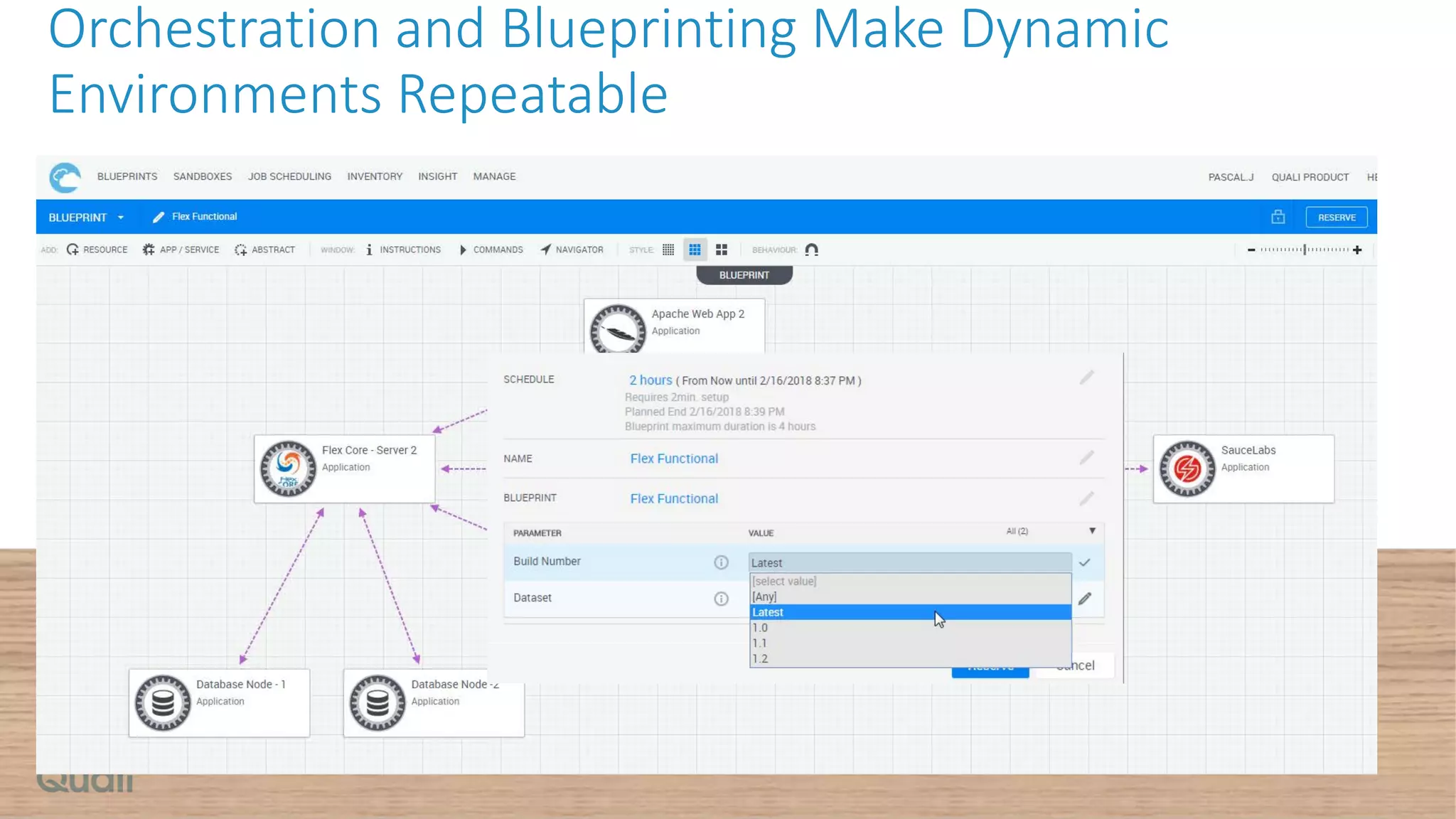Viewport: 1456px width, 819px height.
Task: Choose [select value] in the dropdown list
Action: click(x=910, y=581)
